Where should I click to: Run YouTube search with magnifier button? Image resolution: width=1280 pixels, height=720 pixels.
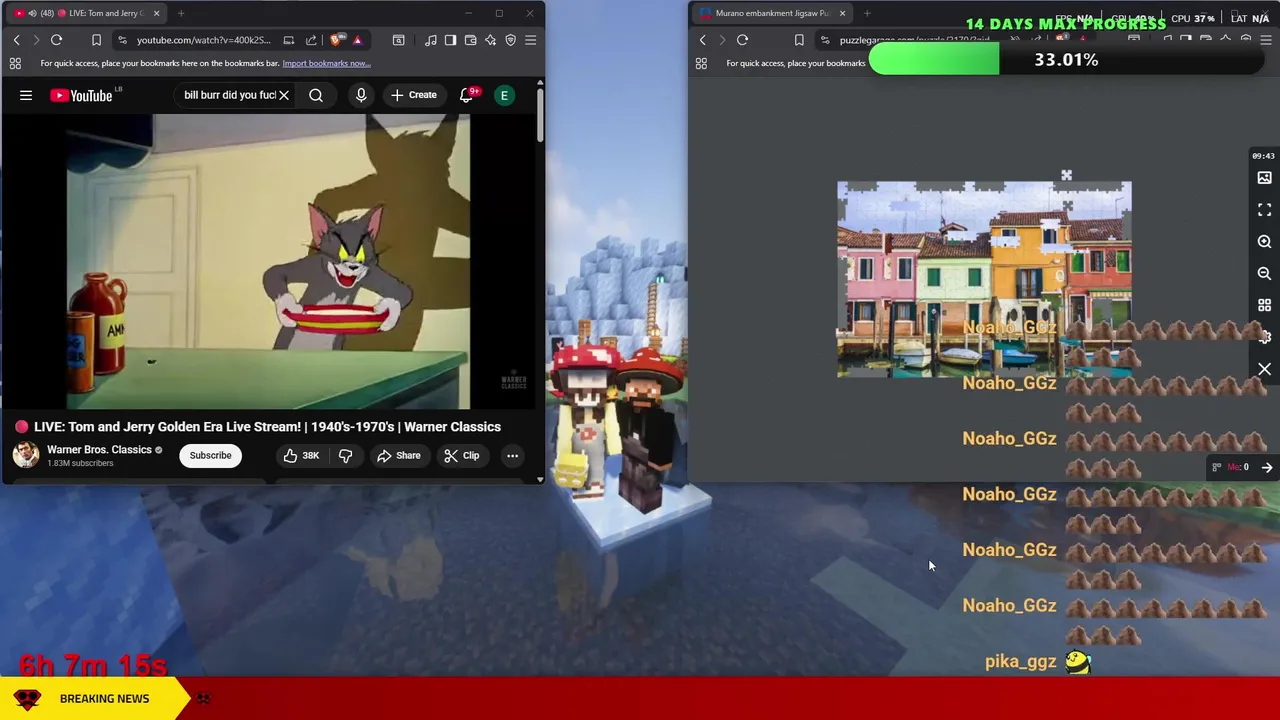pyautogui.click(x=316, y=95)
